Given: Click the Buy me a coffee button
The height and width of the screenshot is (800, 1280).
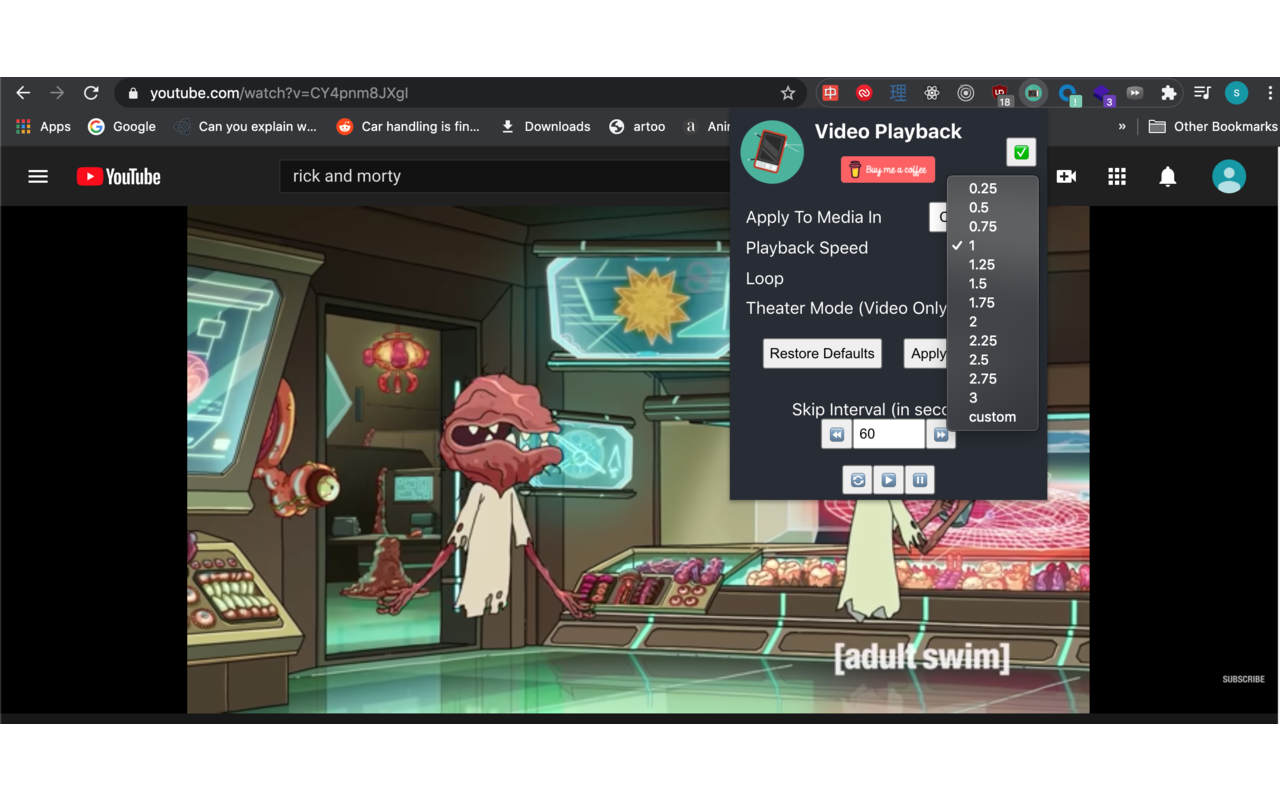Looking at the screenshot, I should 888,170.
